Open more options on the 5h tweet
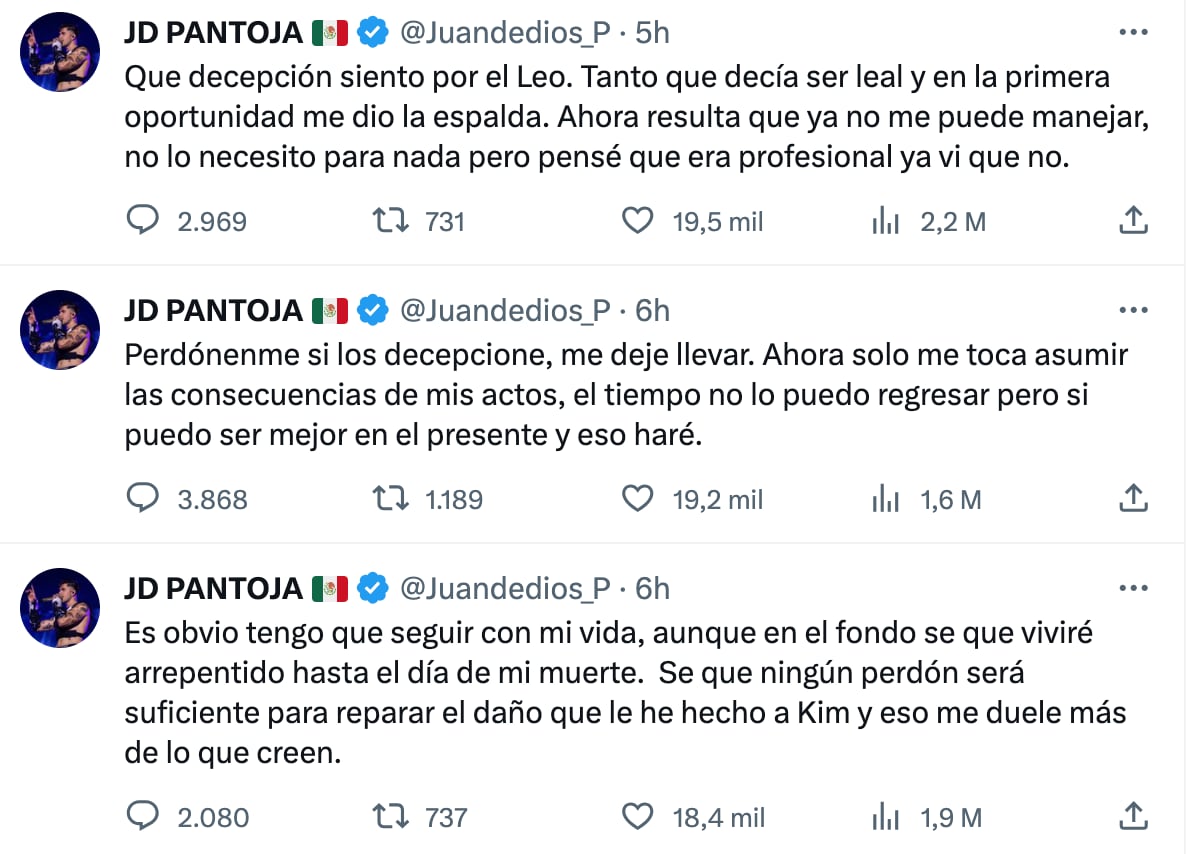1190x854 pixels. (x=1132, y=33)
